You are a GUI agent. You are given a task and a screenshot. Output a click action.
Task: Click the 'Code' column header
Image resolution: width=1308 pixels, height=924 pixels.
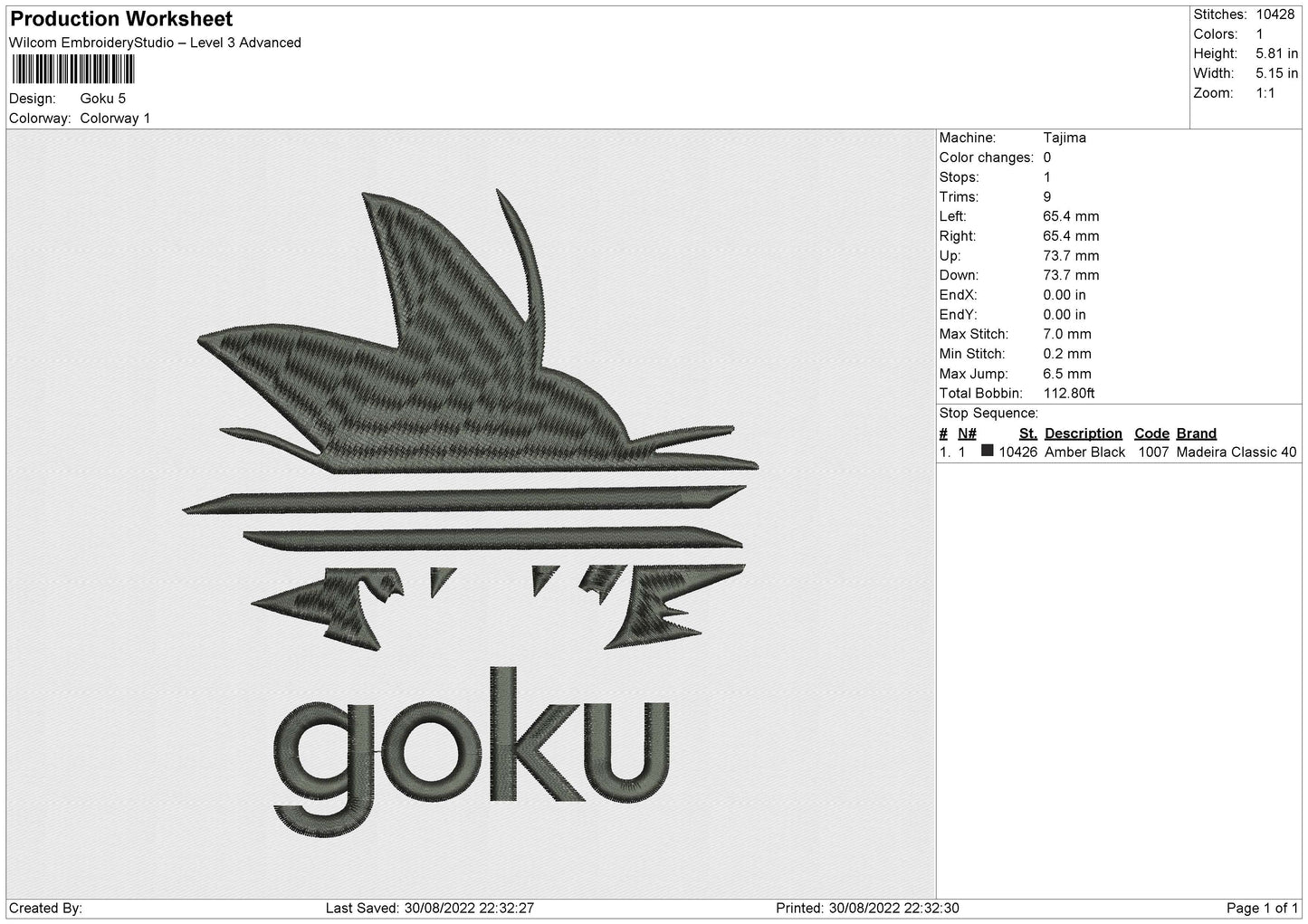[1151, 433]
